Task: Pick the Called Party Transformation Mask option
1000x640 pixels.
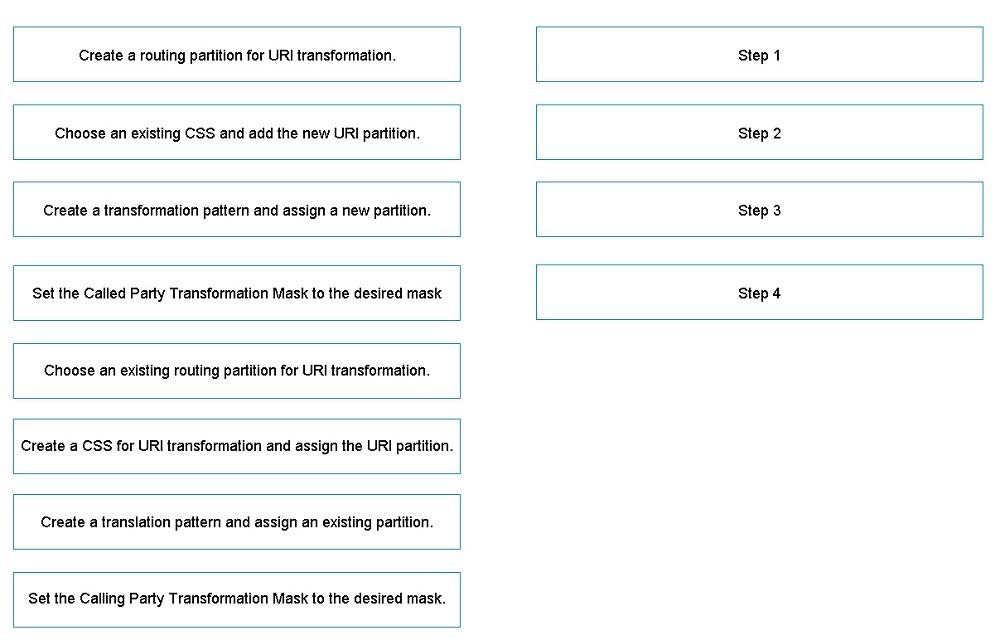Action: pos(237,293)
